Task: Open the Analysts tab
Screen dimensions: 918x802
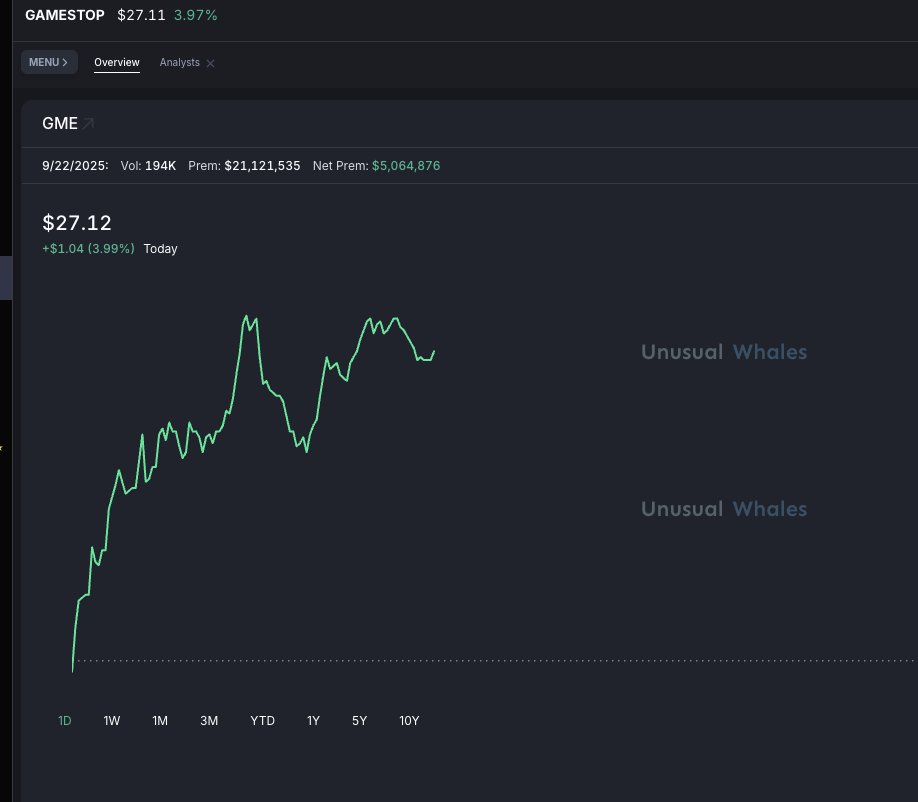Action: [180, 62]
